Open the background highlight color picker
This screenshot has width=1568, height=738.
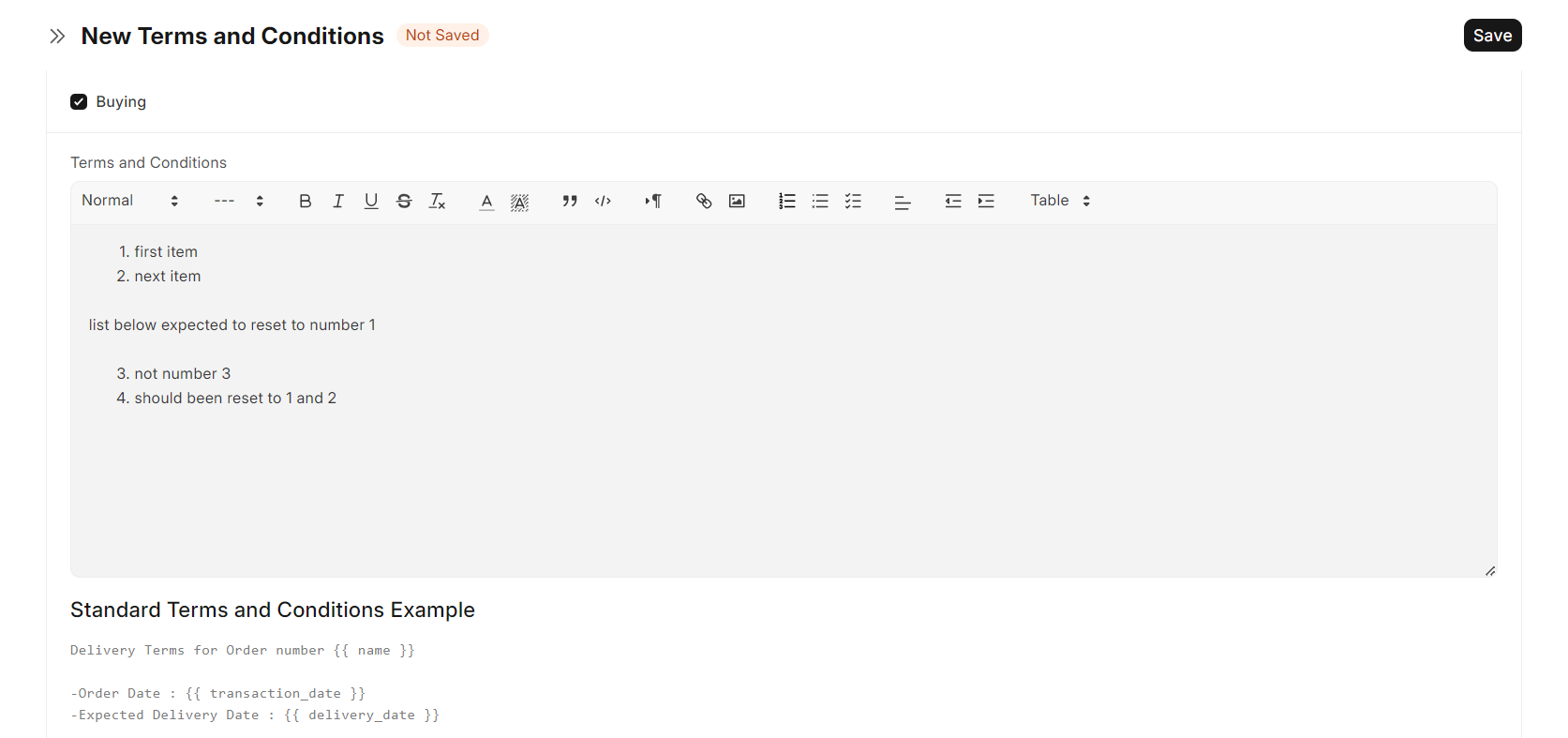(x=519, y=202)
